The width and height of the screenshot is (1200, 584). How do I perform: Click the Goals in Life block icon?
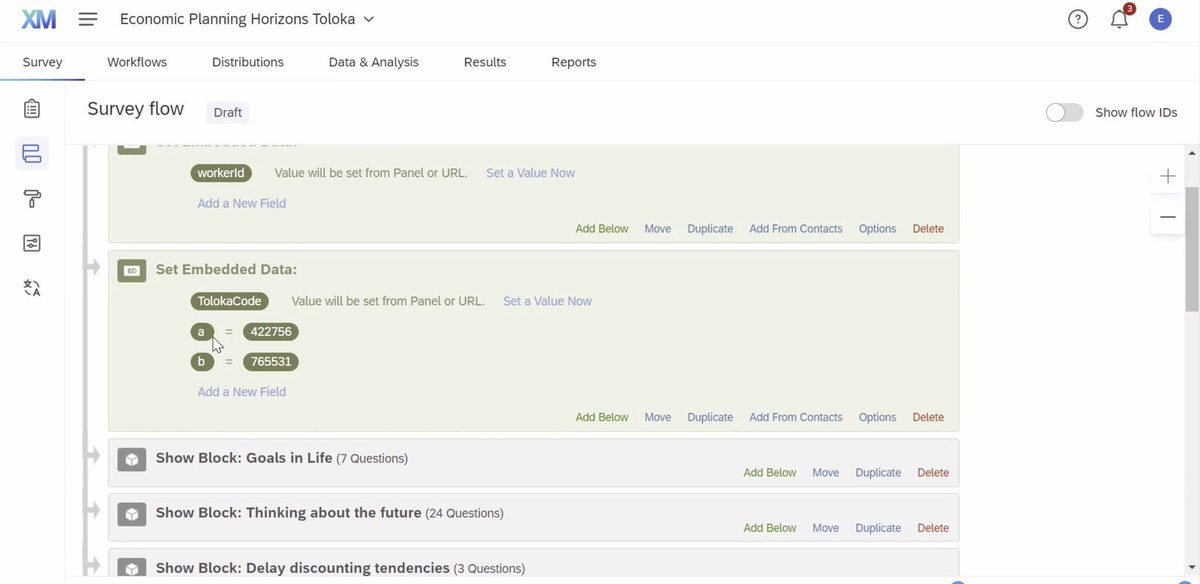(x=132, y=459)
